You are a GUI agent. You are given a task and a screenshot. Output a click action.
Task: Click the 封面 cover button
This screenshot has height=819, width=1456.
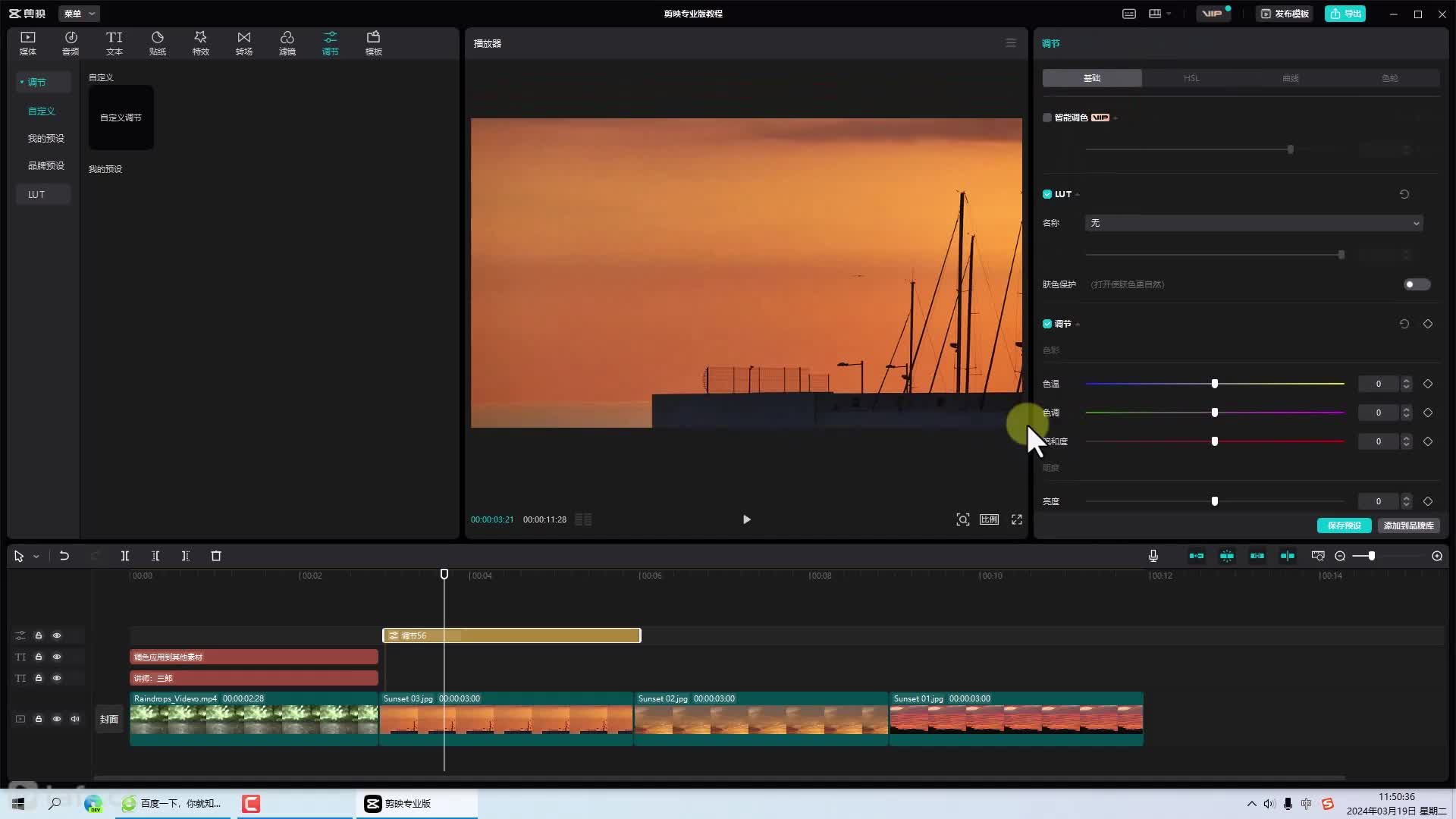coord(109,719)
